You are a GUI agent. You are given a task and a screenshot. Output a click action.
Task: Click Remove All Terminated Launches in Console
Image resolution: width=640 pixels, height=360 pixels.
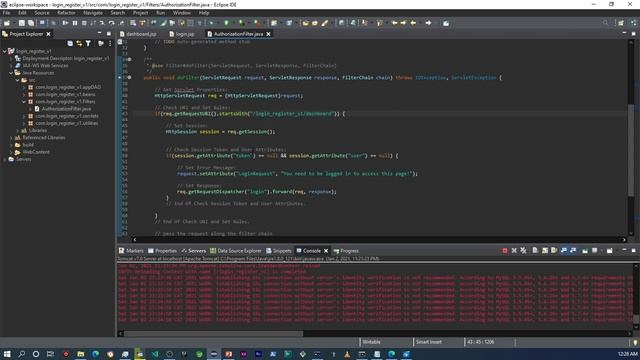pos(523,251)
